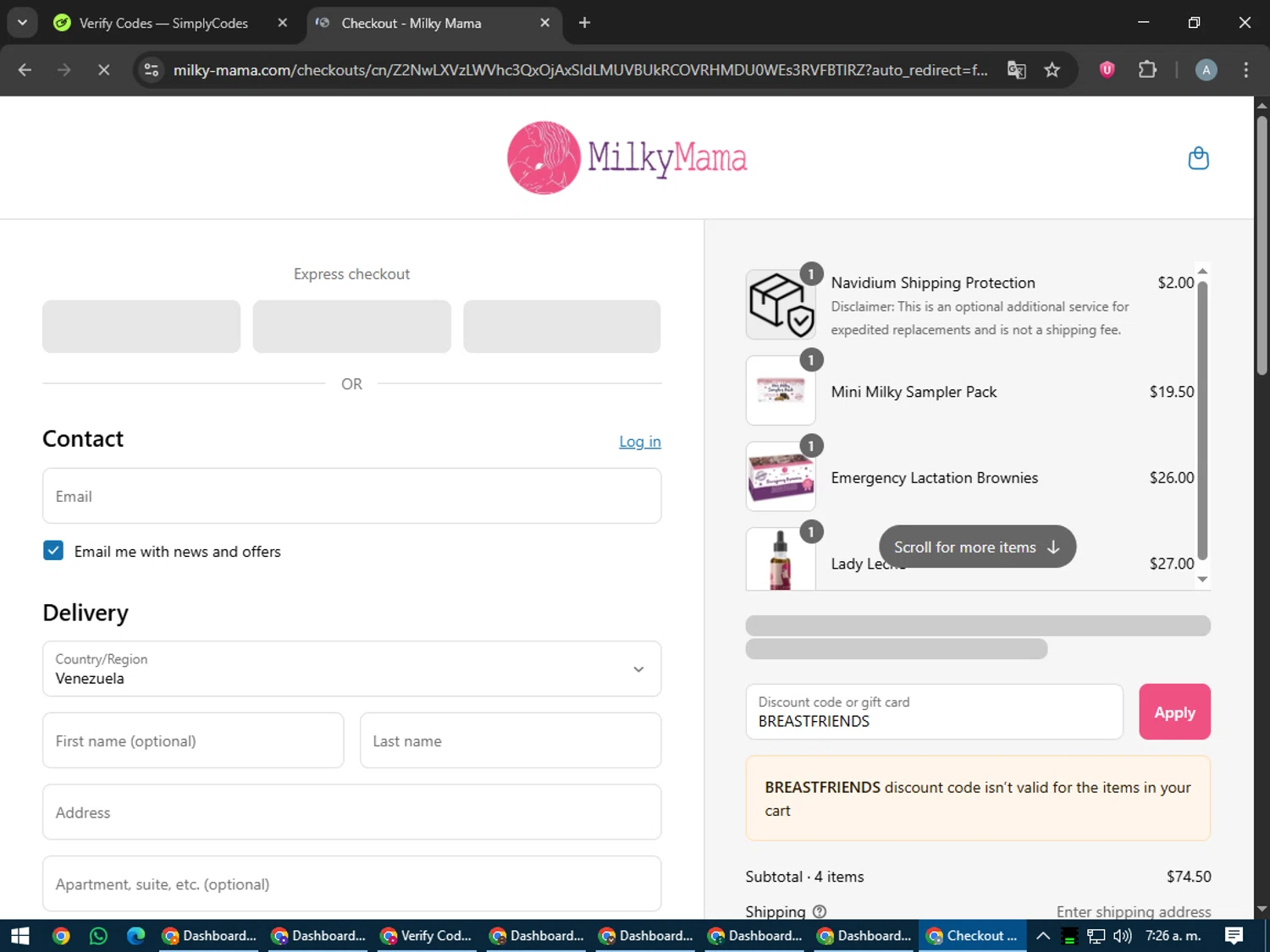Switch to the Verify Codes — SimplyCodes tab
This screenshot has height=952, width=1270.
[163, 23]
